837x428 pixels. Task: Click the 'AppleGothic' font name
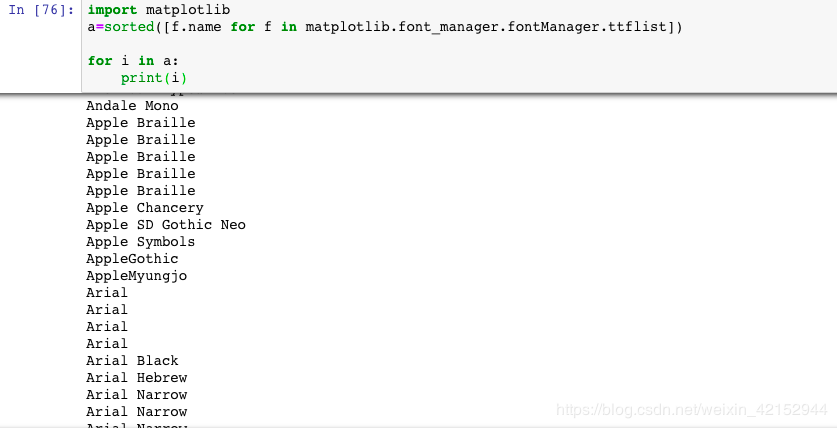pyautogui.click(x=132, y=259)
